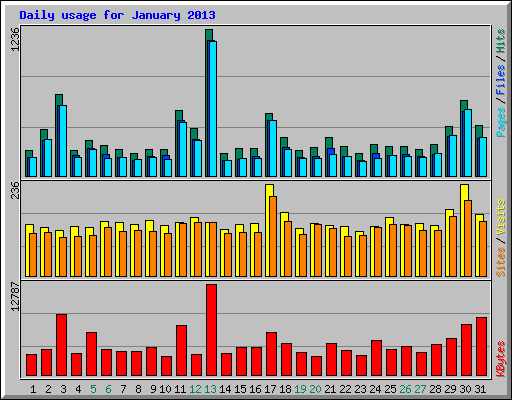The width and height of the screenshot is (512, 400).
Task: Click day label 23 on the axis
Action: pos(360,389)
